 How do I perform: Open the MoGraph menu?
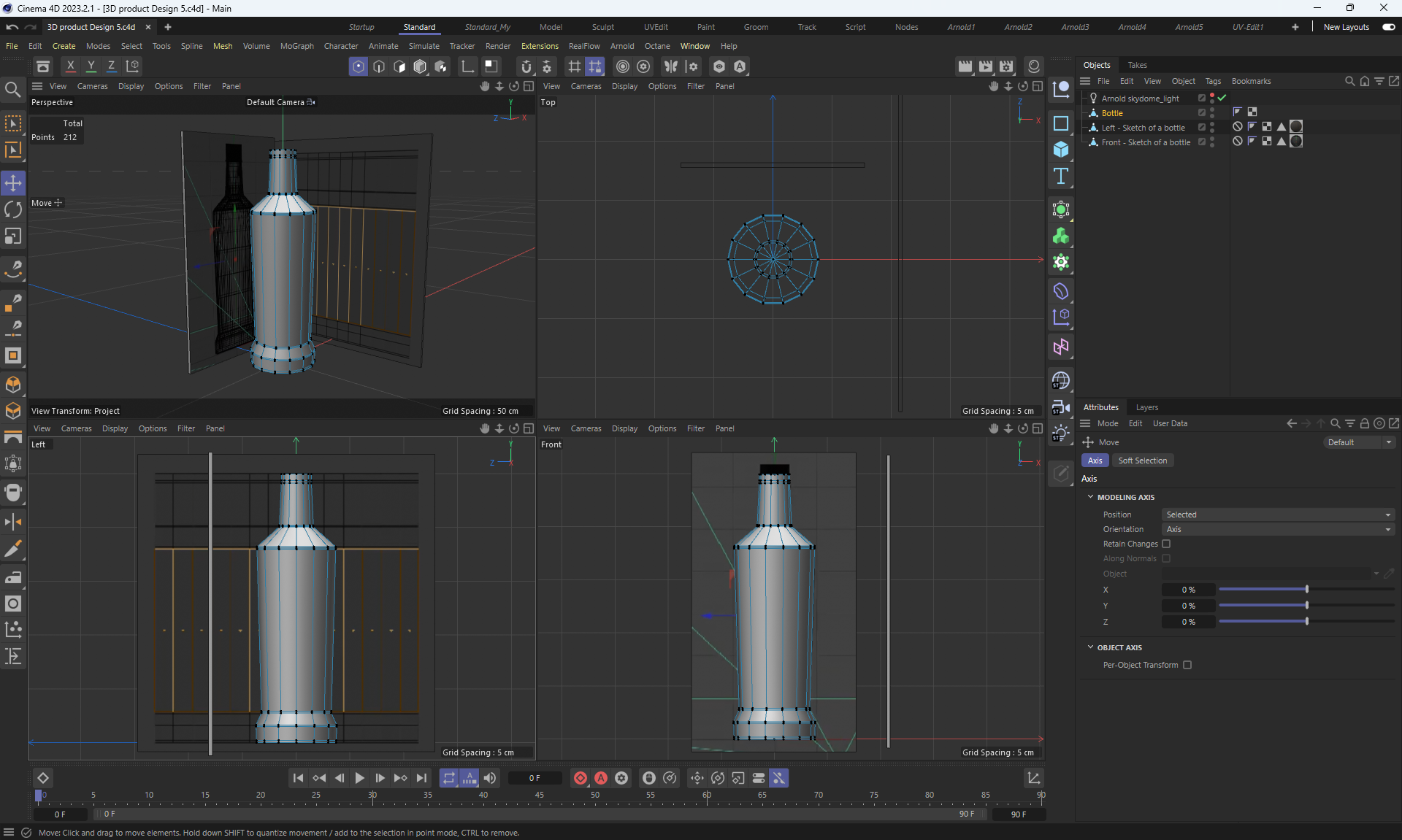point(296,46)
